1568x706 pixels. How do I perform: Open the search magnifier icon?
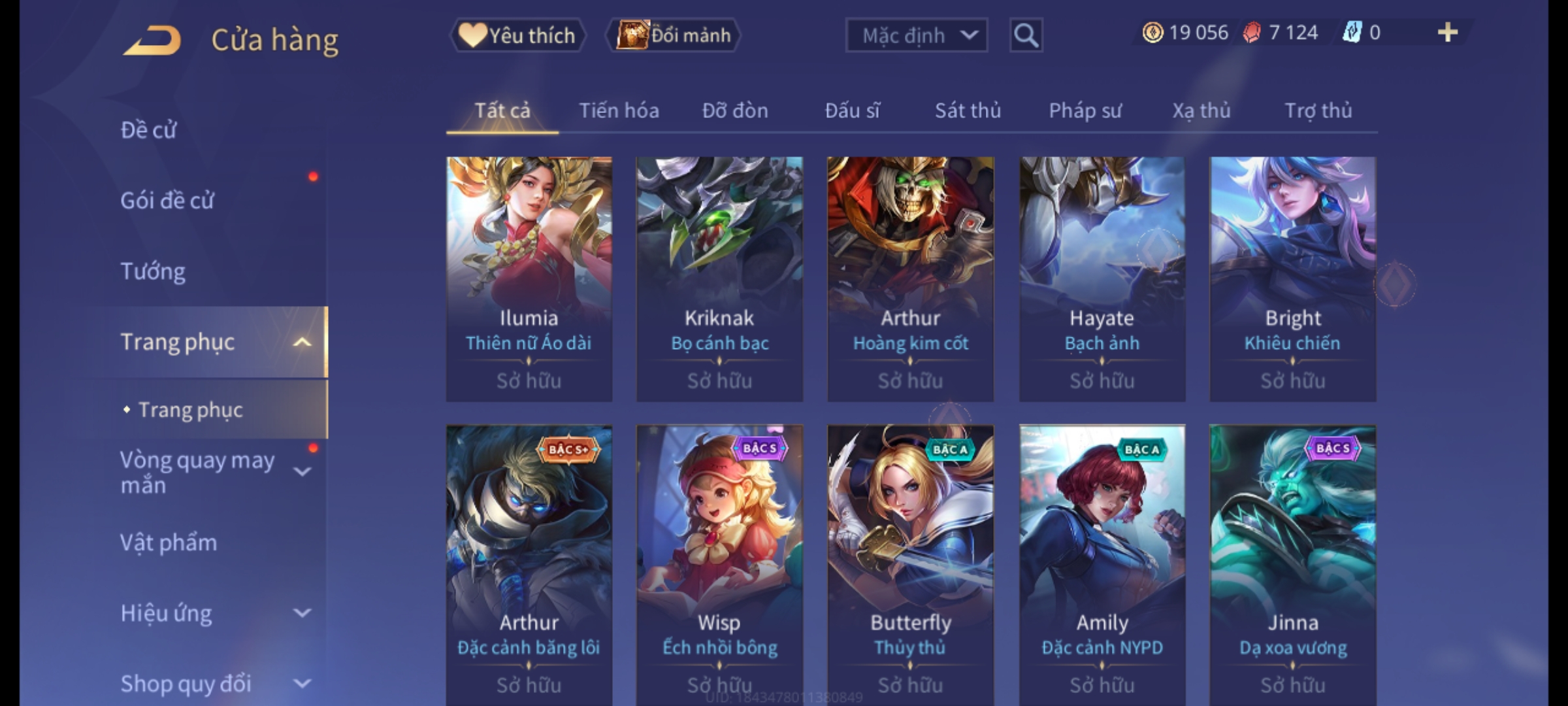tap(1026, 35)
